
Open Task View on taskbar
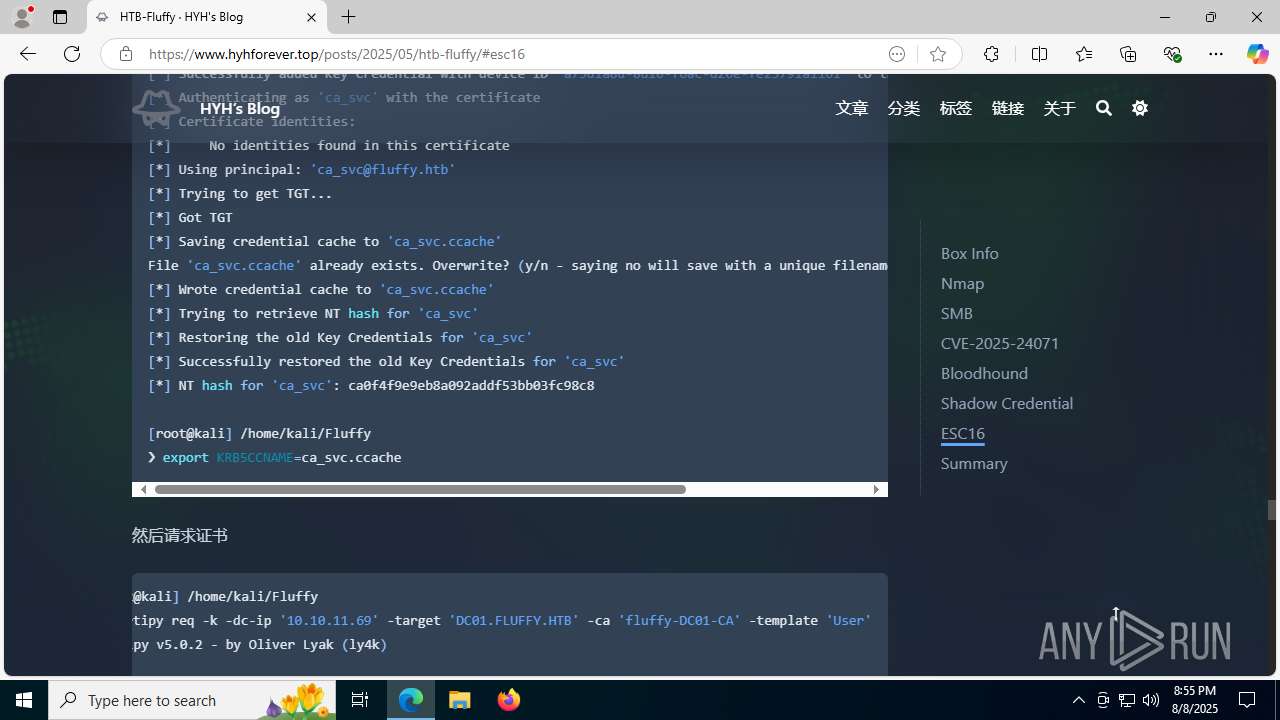[360, 700]
